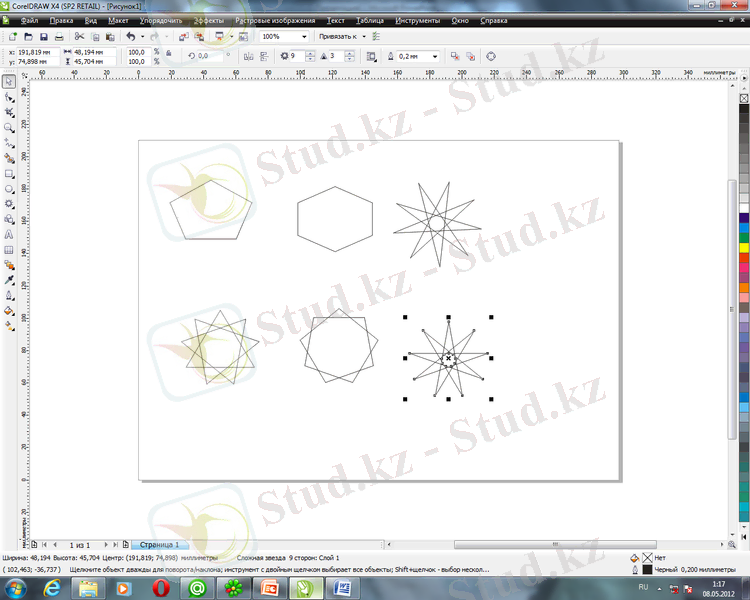Go to next page arrow
This screenshot has width=750, height=600.
coord(106,544)
